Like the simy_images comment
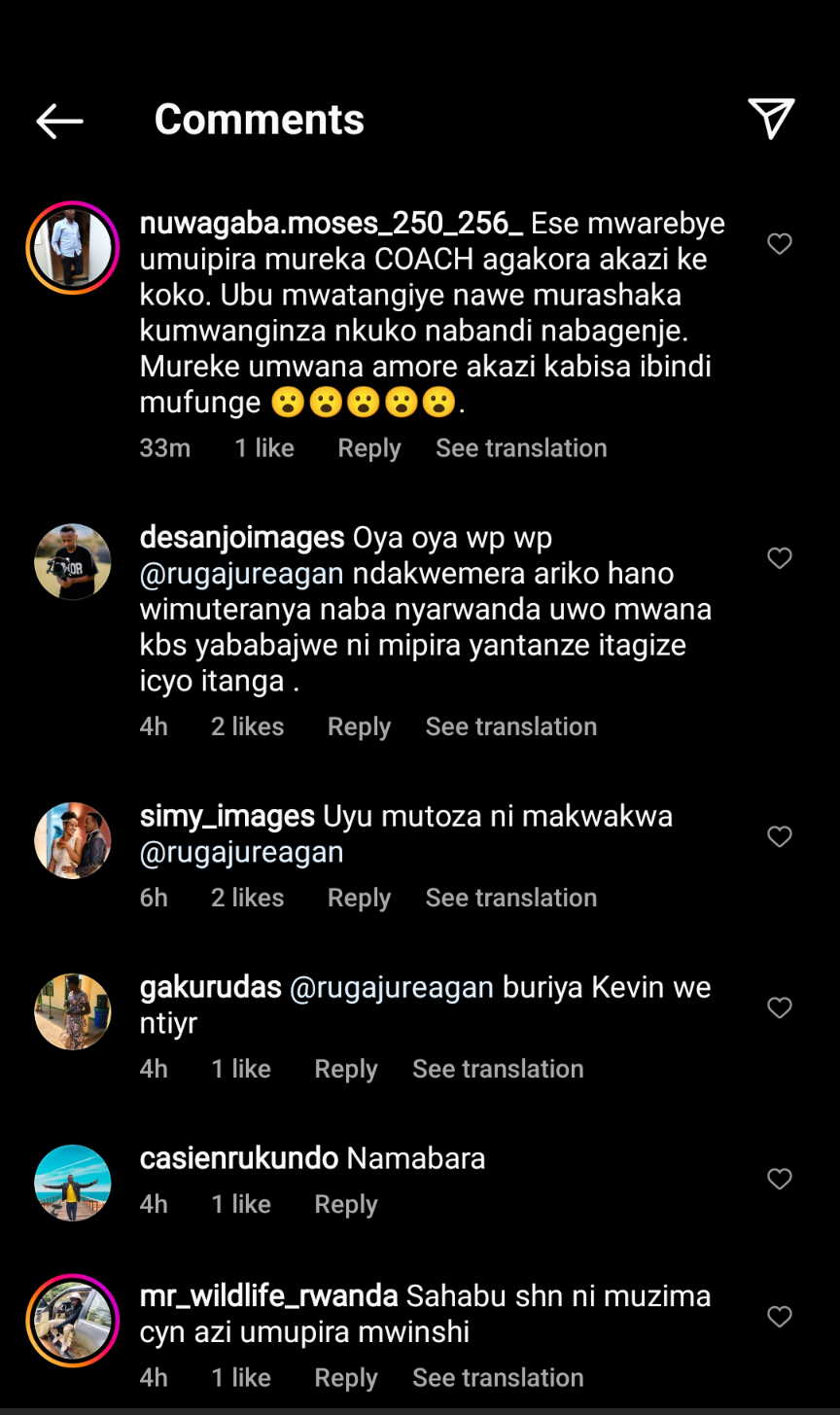The image size is (840, 1415). pos(780,836)
